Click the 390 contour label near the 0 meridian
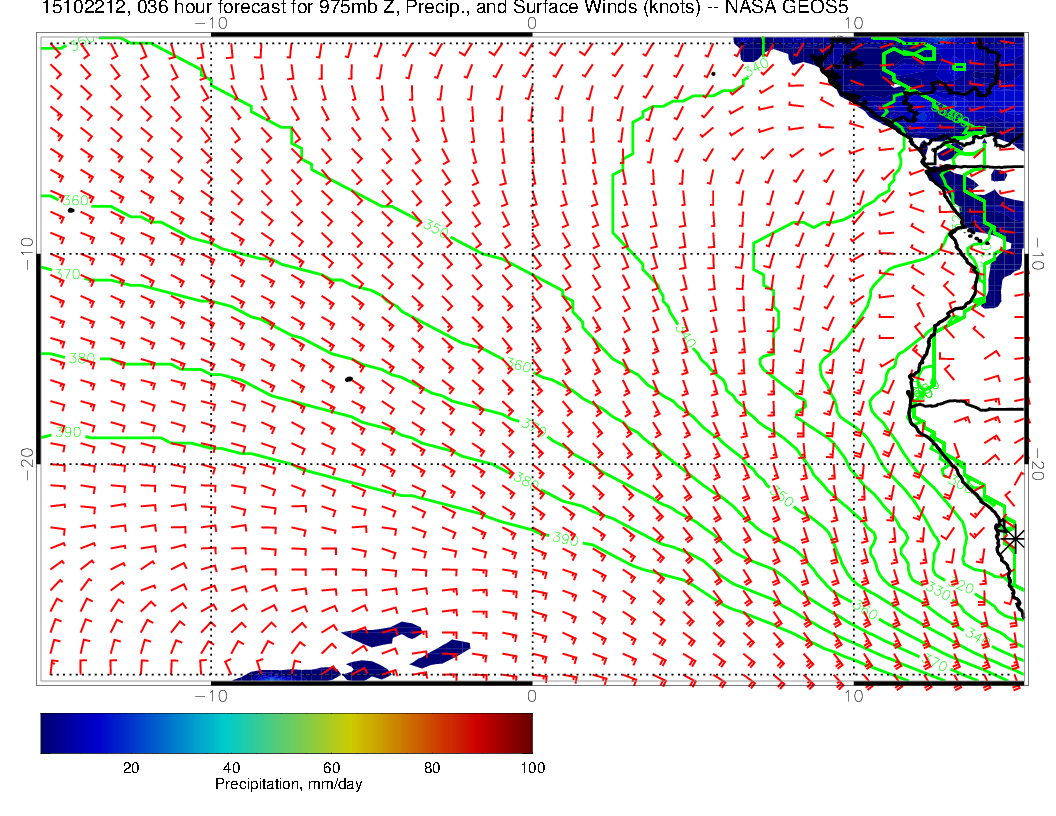The width and height of the screenshot is (1056, 816). click(565, 538)
